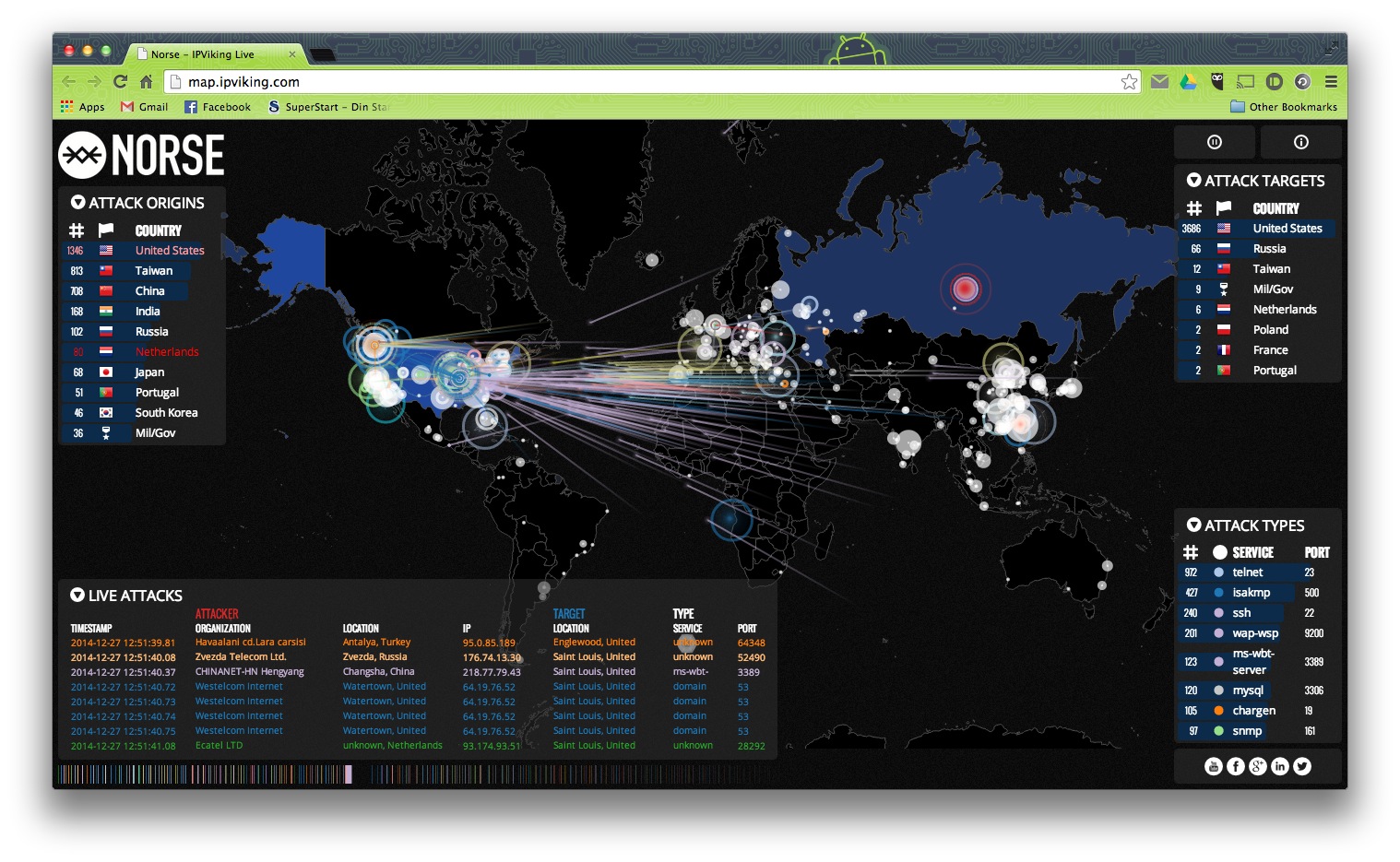Click the attack history timeline strip

click(416, 773)
